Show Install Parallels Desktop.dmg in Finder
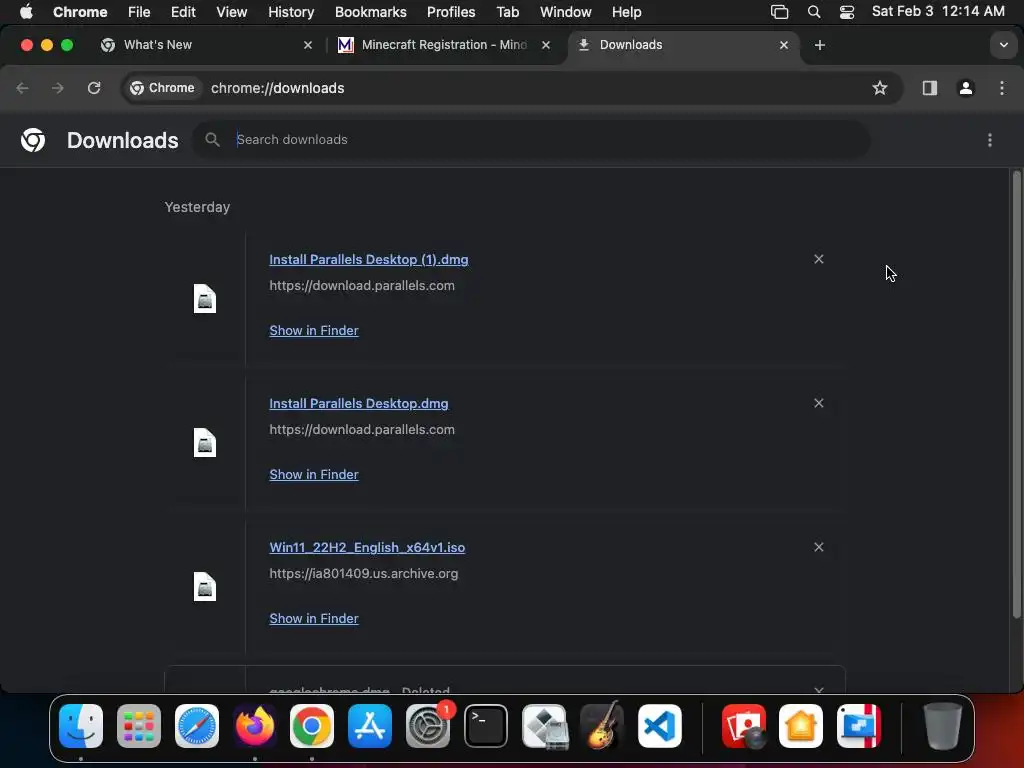Screen dimensions: 1024x768 (x=313, y=475)
